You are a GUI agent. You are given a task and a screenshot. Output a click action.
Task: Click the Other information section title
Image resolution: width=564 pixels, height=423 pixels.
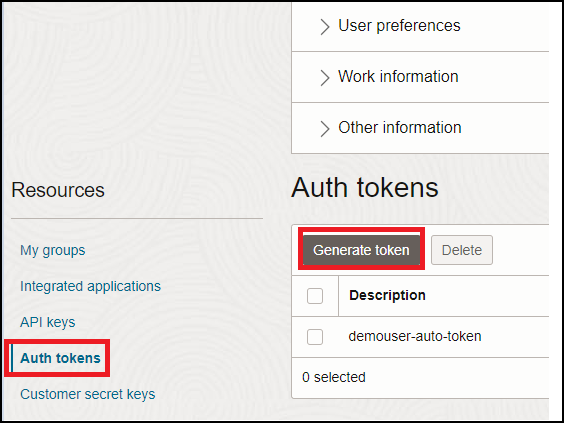pyautogui.click(x=400, y=128)
